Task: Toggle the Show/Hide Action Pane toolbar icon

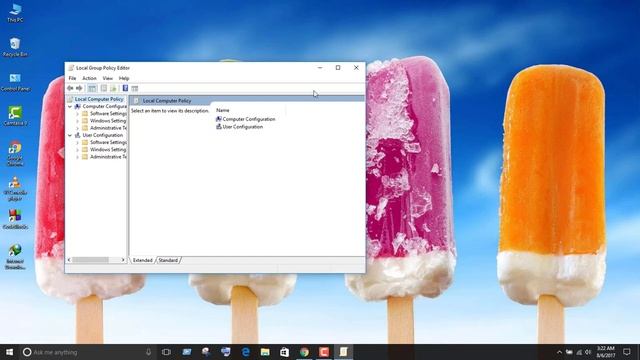Action: tap(135, 88)
